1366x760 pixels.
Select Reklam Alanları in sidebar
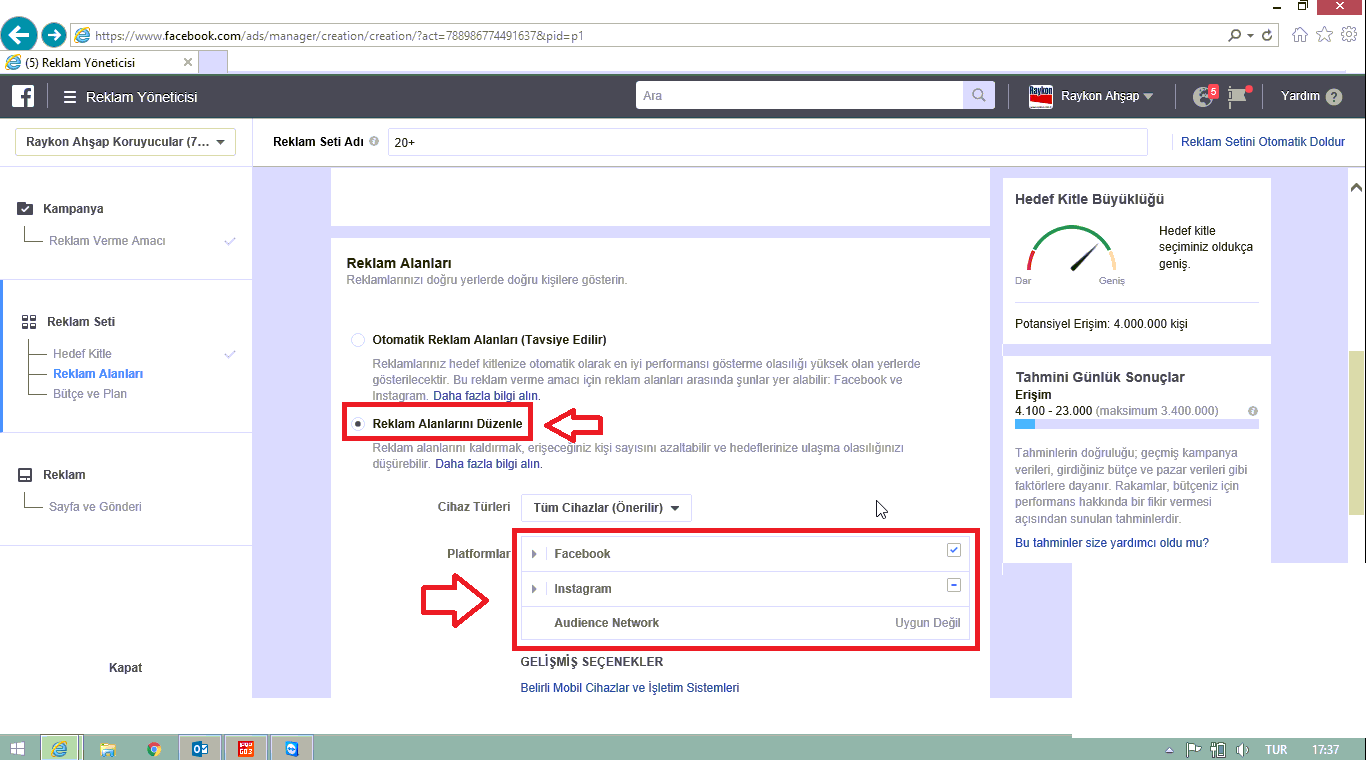point(98,374)
